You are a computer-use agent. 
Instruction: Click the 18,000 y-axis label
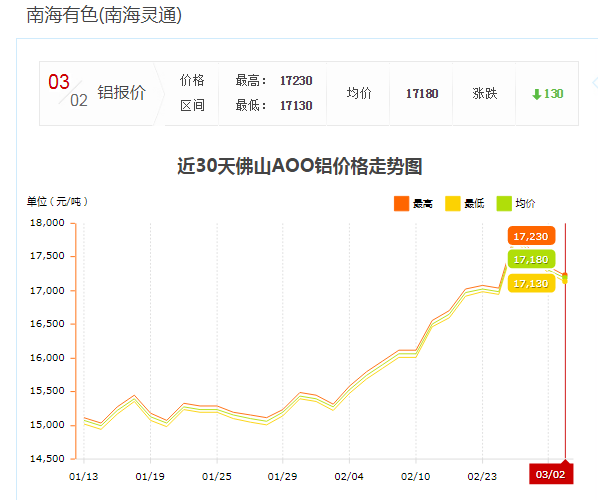click(47, 223)
